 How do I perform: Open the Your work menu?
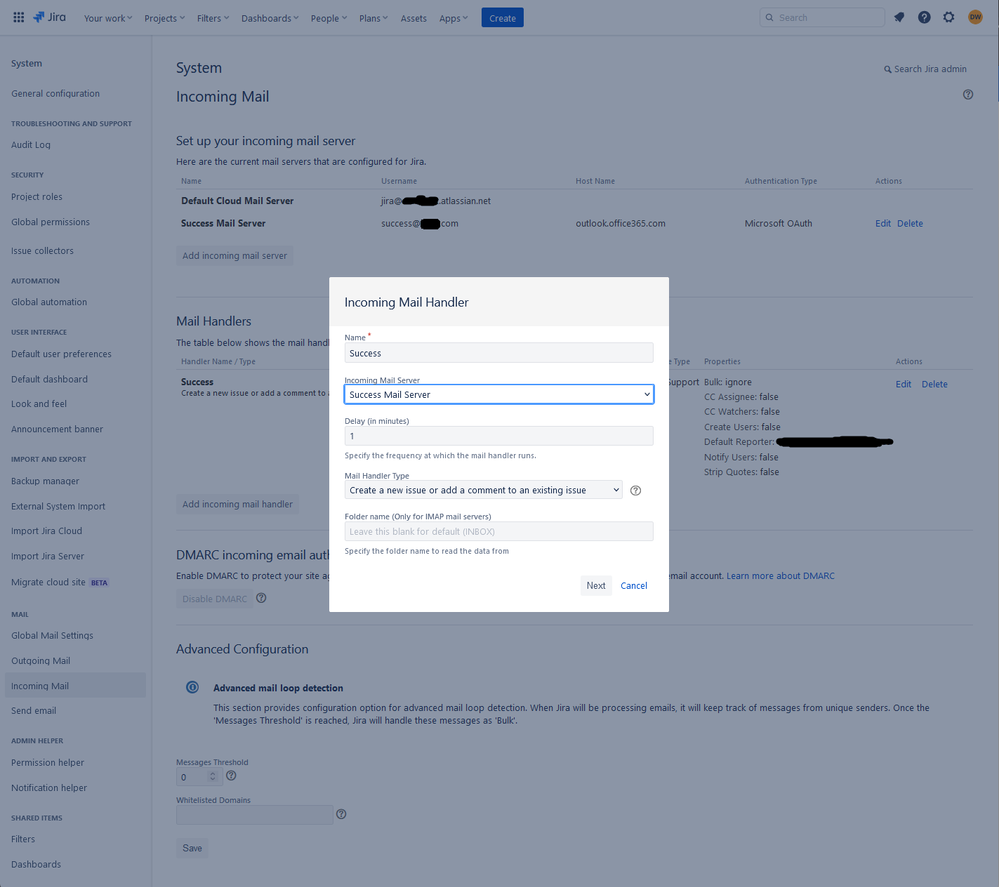pos(108,18)
